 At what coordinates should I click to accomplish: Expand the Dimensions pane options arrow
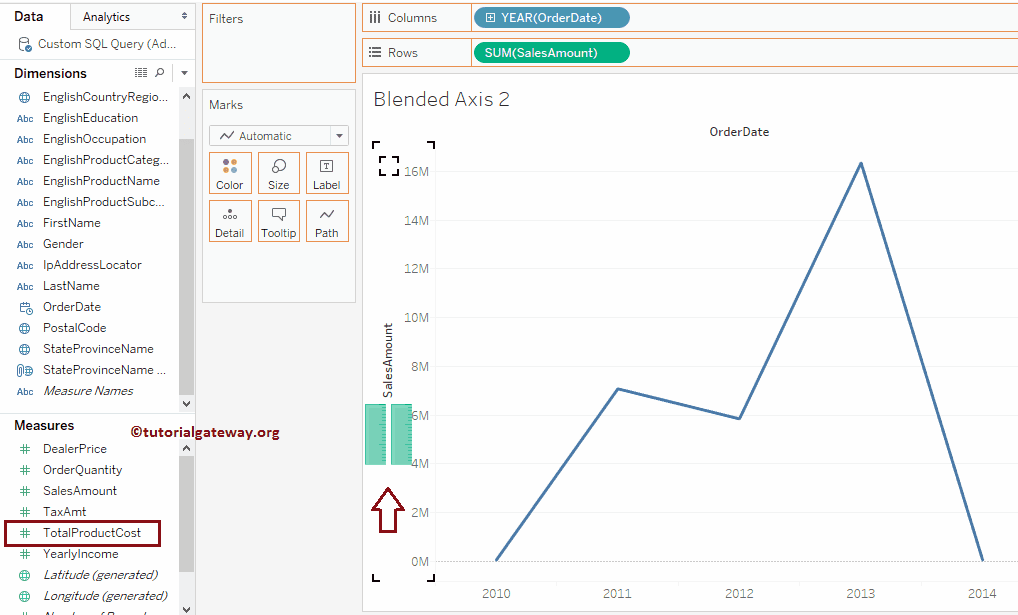183,73
